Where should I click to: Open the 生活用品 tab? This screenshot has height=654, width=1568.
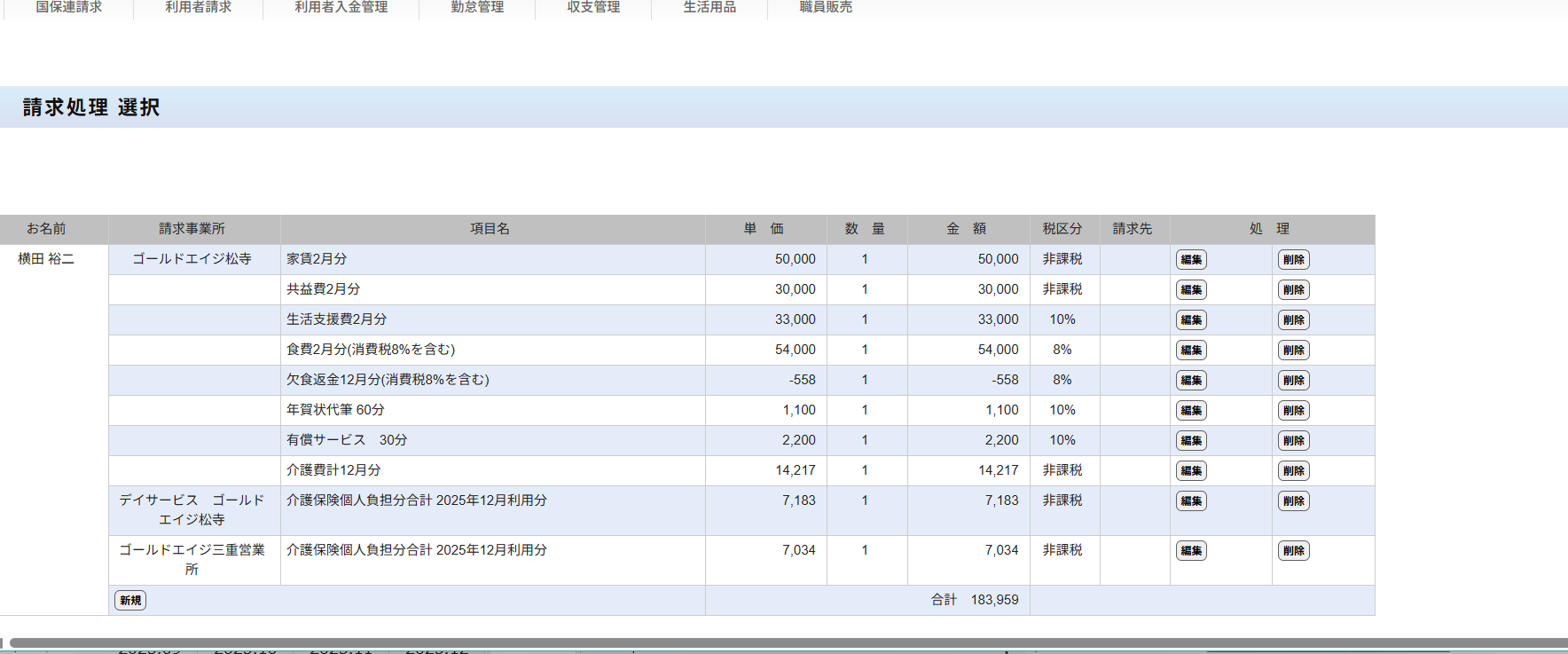pos(710,7)
